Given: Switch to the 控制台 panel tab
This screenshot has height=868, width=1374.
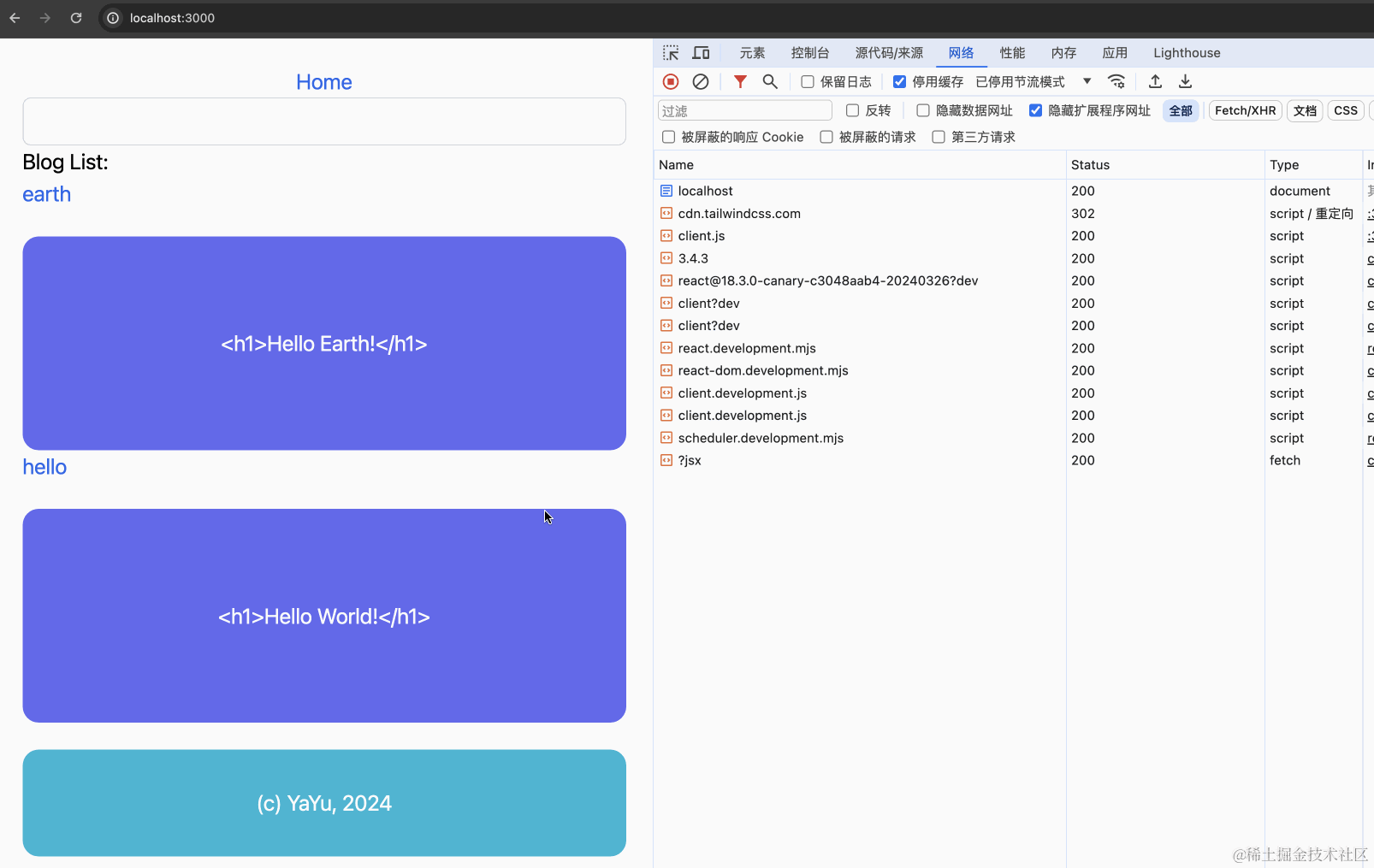Looking at the screenshot, I should [x=809, y=52].
